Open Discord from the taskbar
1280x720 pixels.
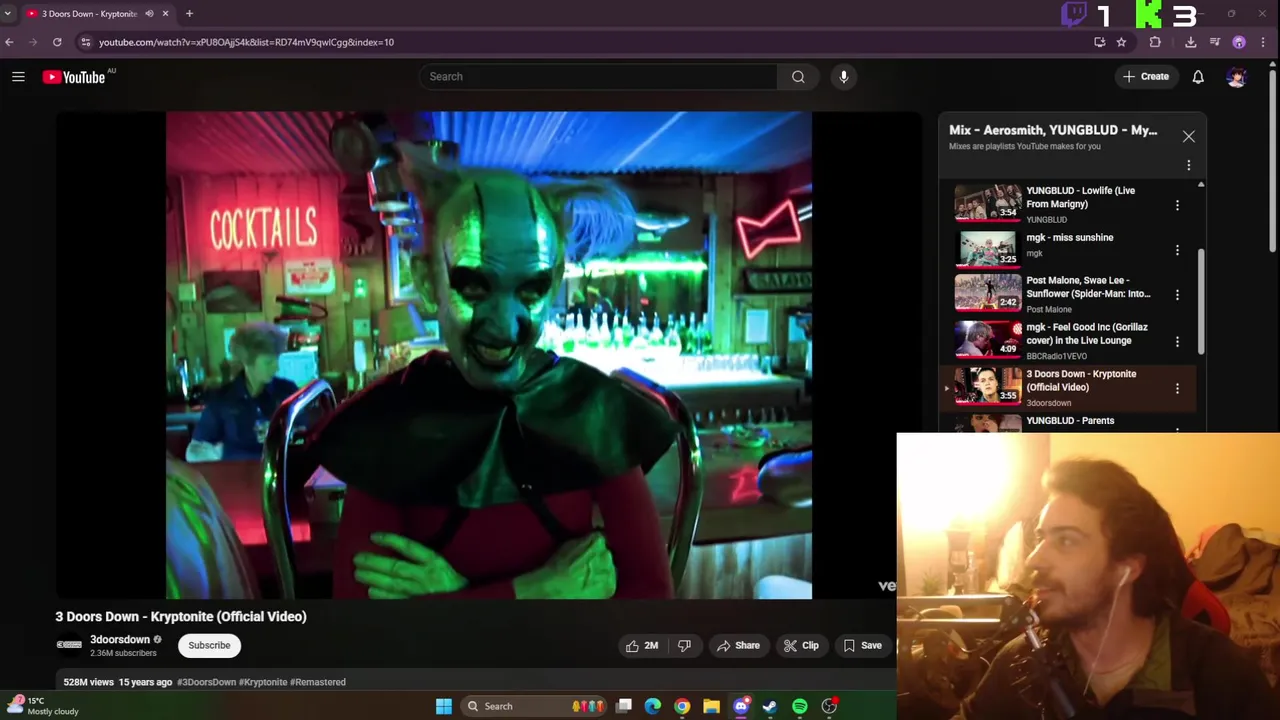741,706
